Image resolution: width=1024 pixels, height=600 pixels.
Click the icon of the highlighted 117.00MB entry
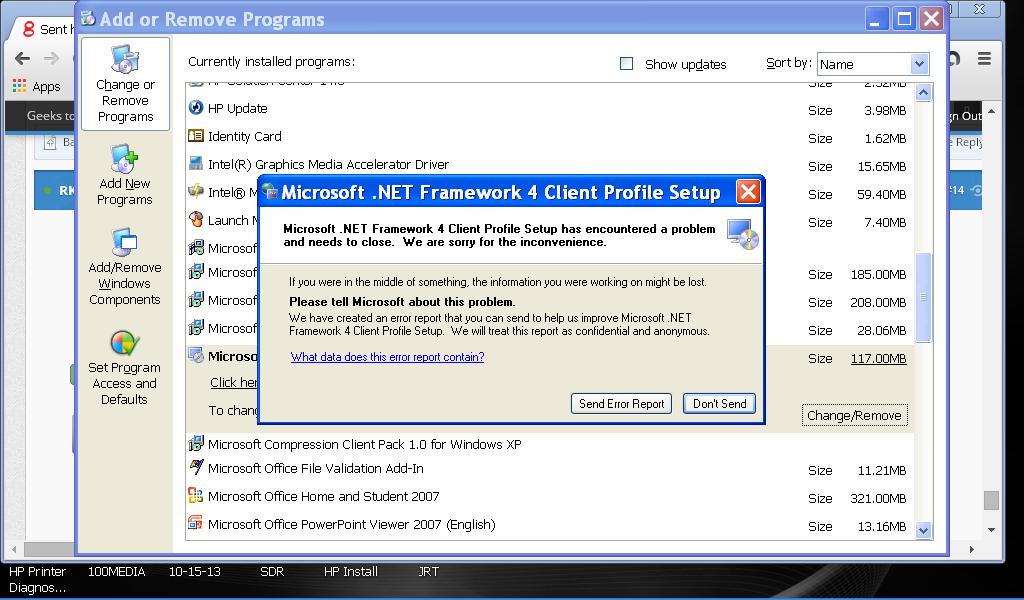click(196, 356)
